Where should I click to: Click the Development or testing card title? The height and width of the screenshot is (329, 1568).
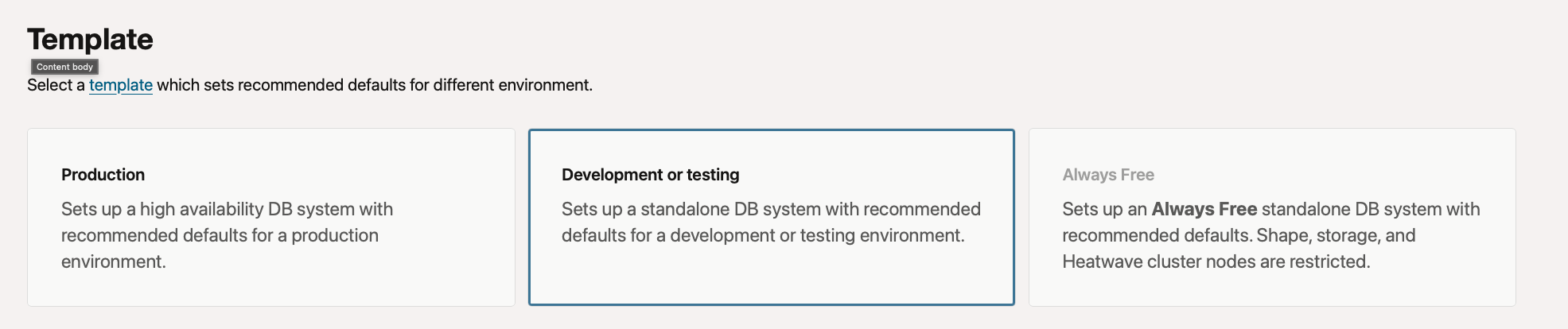click(x=650, y=175)
